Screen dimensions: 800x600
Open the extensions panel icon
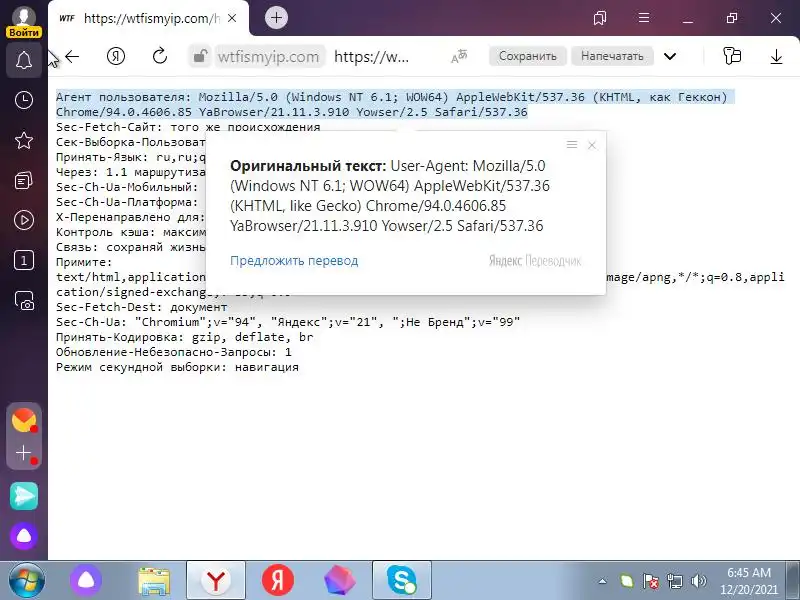(x=732, y=56)
